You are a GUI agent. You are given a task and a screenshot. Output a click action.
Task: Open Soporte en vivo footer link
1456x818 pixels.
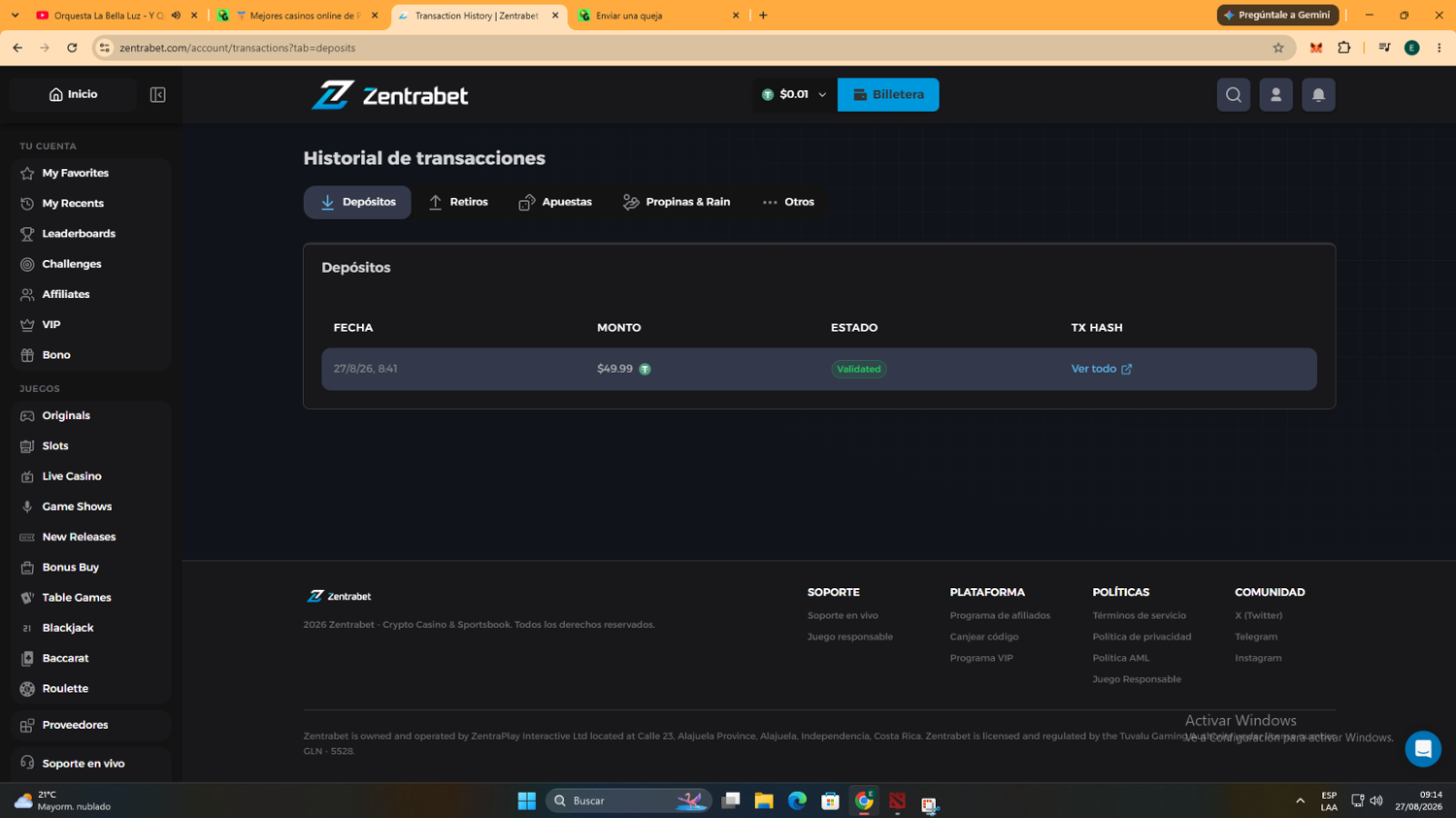point(843,615)
